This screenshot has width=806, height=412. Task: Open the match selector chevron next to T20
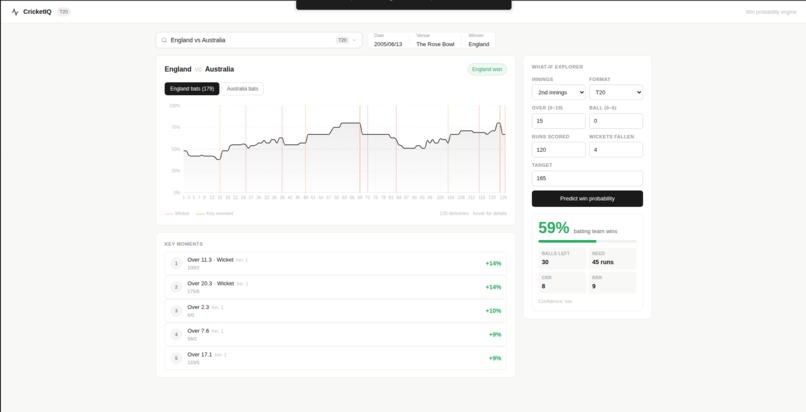pos(354,40)
